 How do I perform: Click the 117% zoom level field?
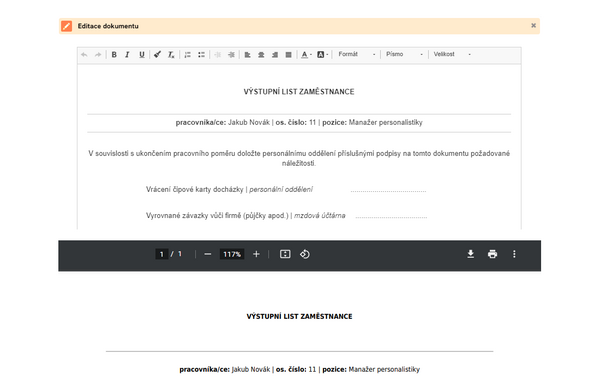[232, 254]
